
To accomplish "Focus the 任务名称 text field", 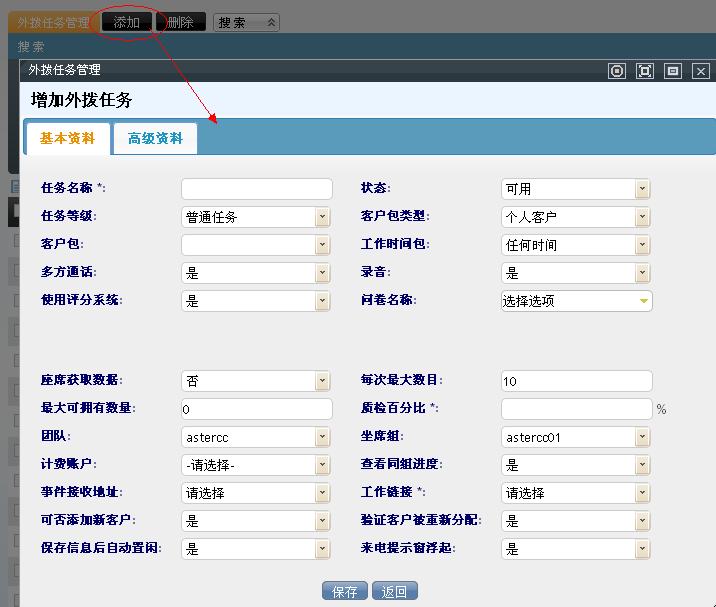I will click(x=256, y=189).
